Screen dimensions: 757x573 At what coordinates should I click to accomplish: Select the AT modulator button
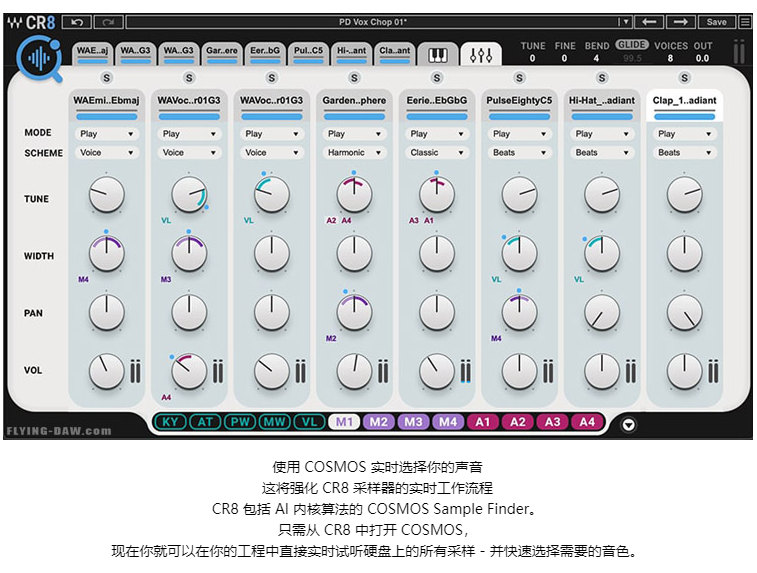[x=205, y=422]
